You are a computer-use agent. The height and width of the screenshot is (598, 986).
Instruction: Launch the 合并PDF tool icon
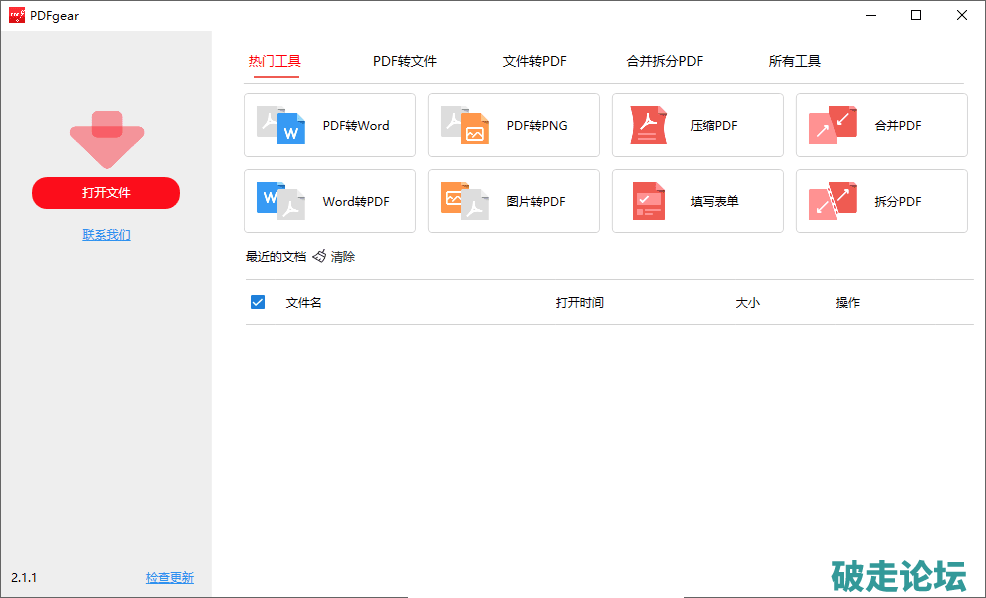click(x=833, y=125)
